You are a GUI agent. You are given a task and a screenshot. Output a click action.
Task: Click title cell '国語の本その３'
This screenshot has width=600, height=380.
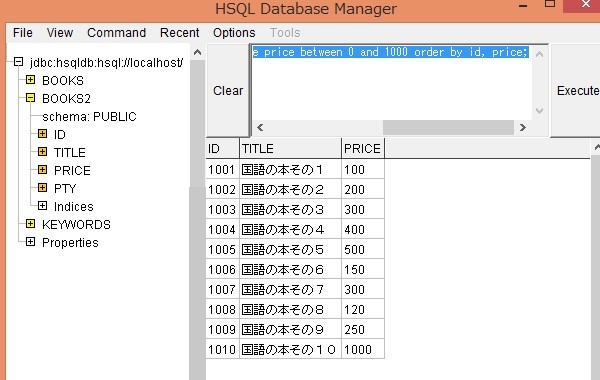coord(290,209)
